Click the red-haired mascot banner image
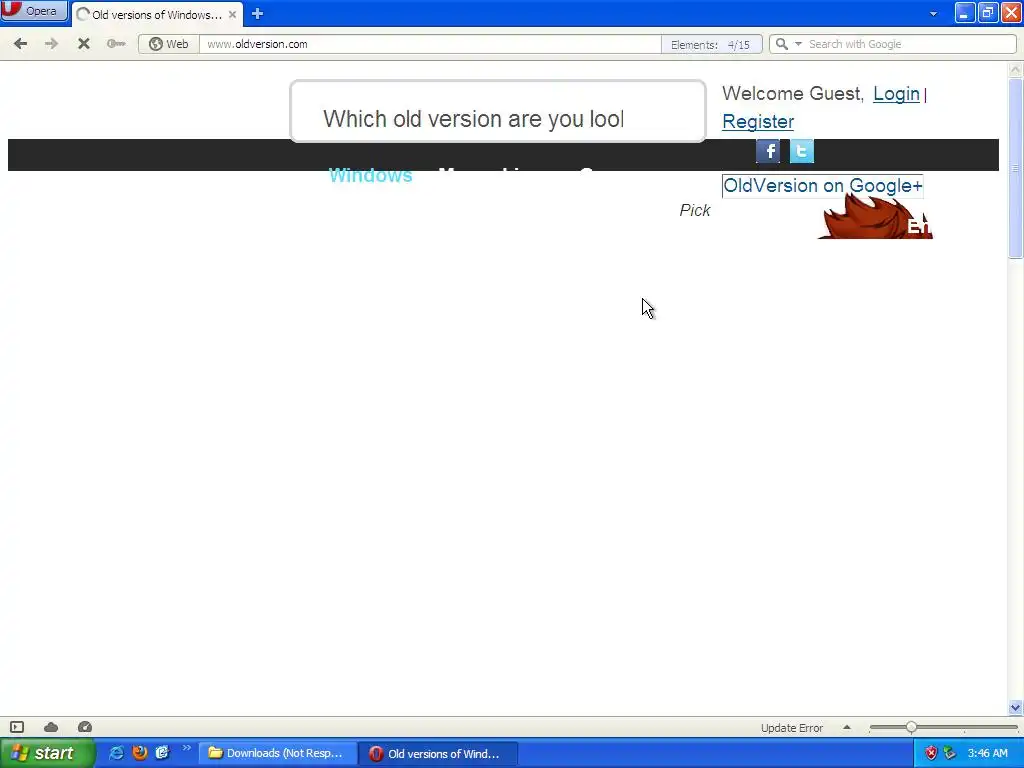Screen dimensions: 1024x768 click(x=875, y=217)
